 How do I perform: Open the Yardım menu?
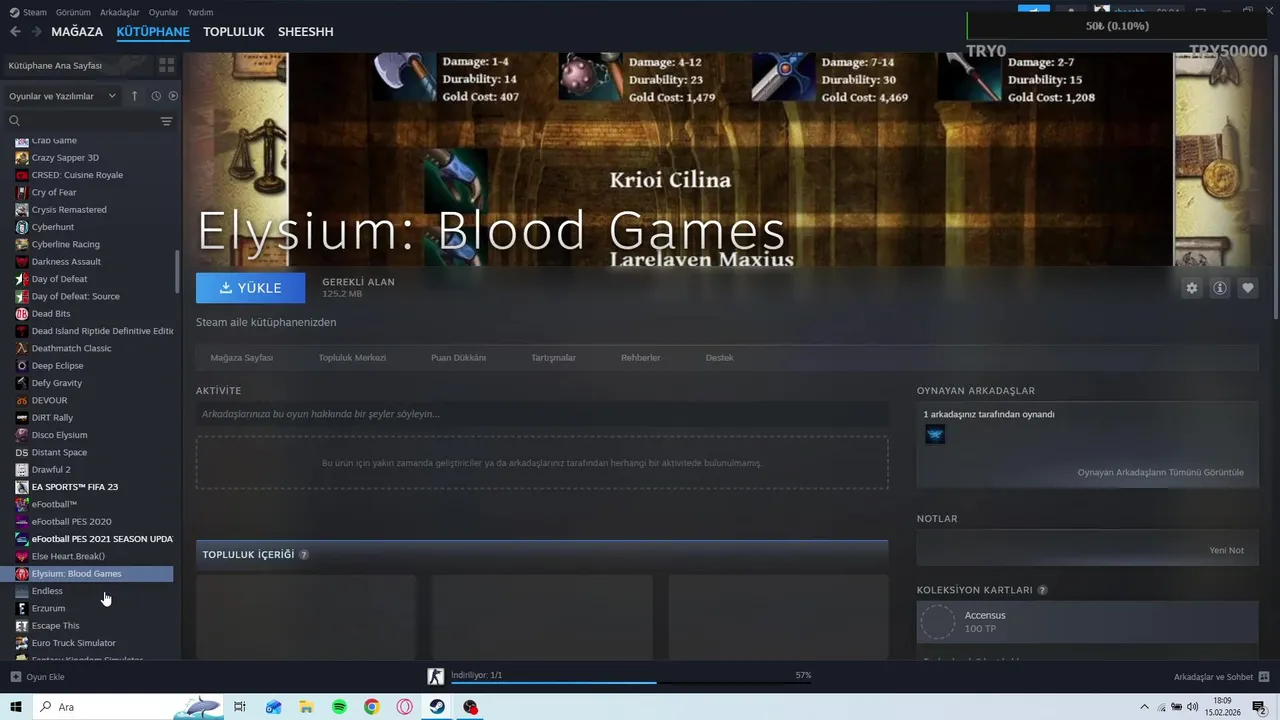(x=200, y=12)
